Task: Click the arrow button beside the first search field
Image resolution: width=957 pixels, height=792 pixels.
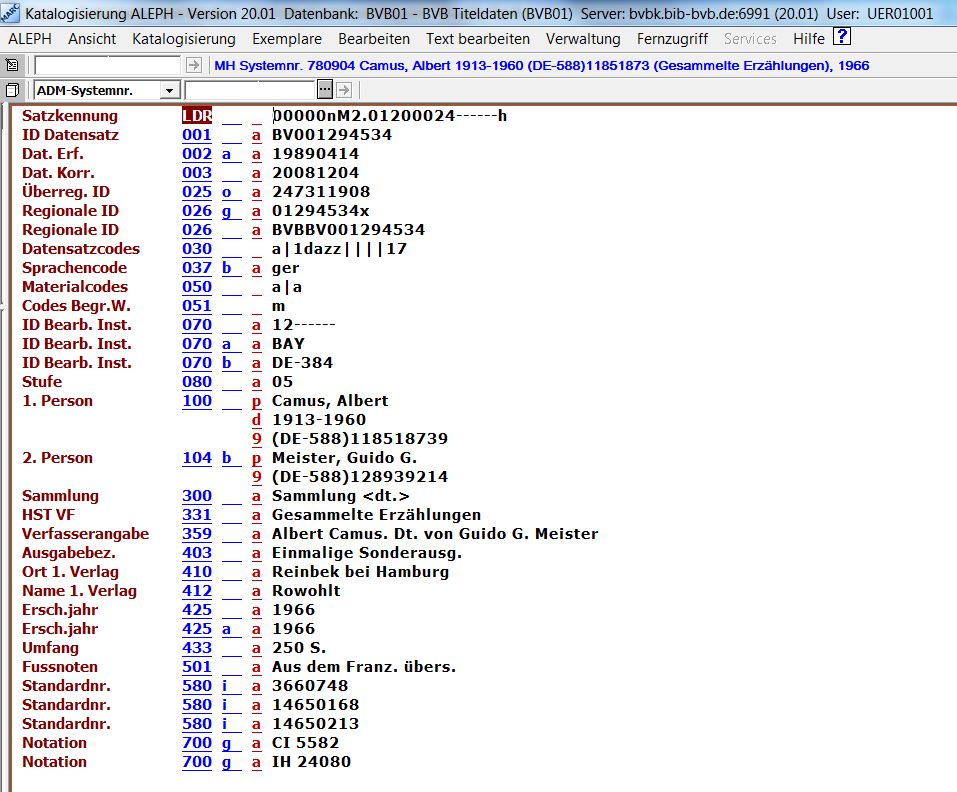Action: (194, 65)
